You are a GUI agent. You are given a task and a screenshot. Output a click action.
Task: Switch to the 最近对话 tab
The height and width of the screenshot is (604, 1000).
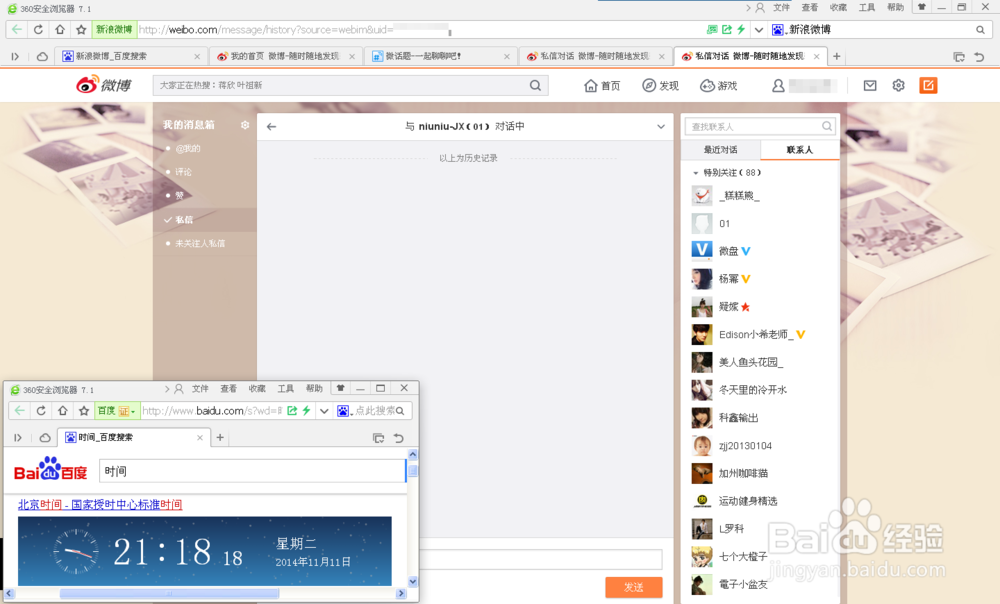(721, 149)
